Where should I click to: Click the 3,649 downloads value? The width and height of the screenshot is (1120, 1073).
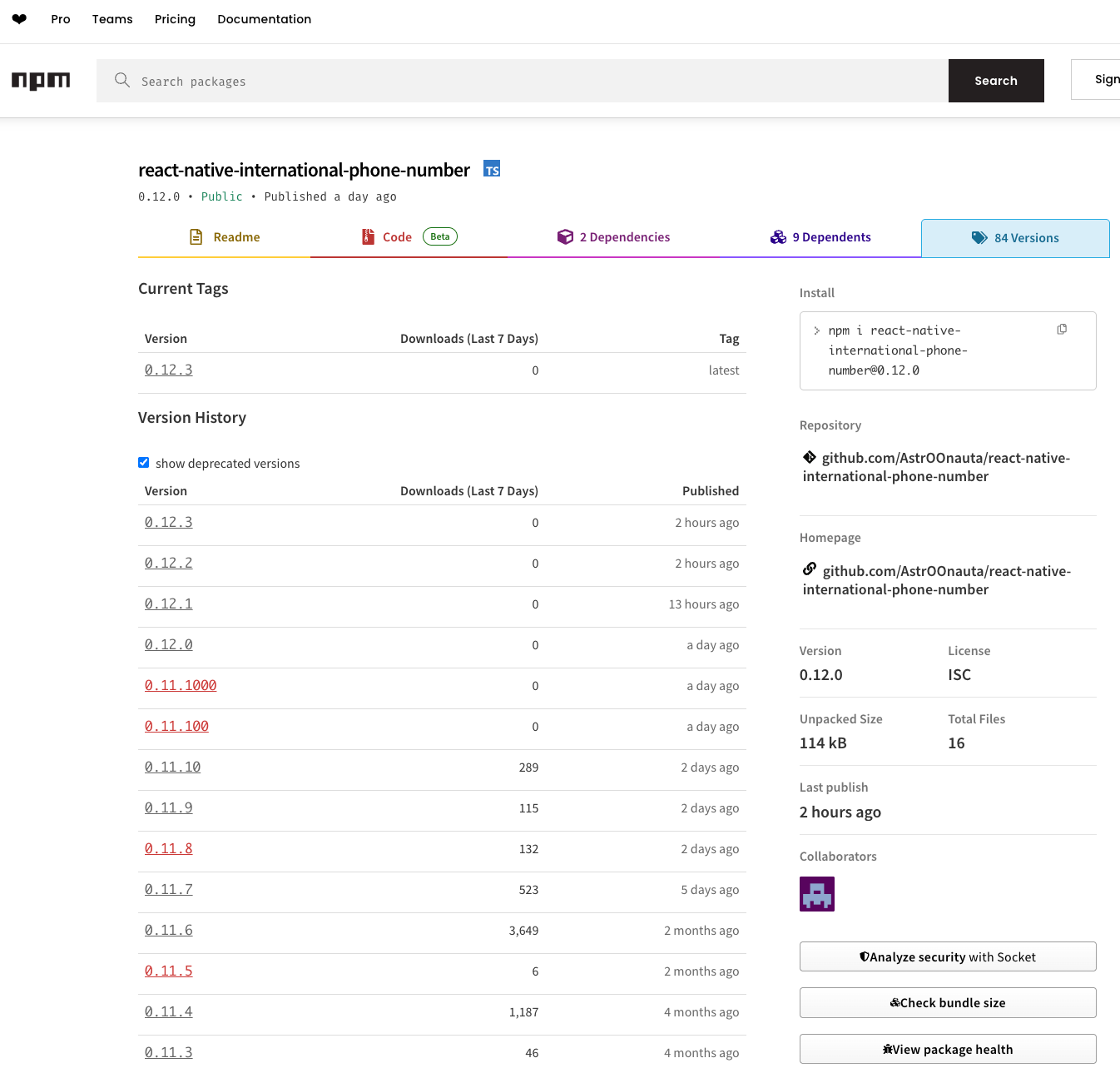pos(523,931)
